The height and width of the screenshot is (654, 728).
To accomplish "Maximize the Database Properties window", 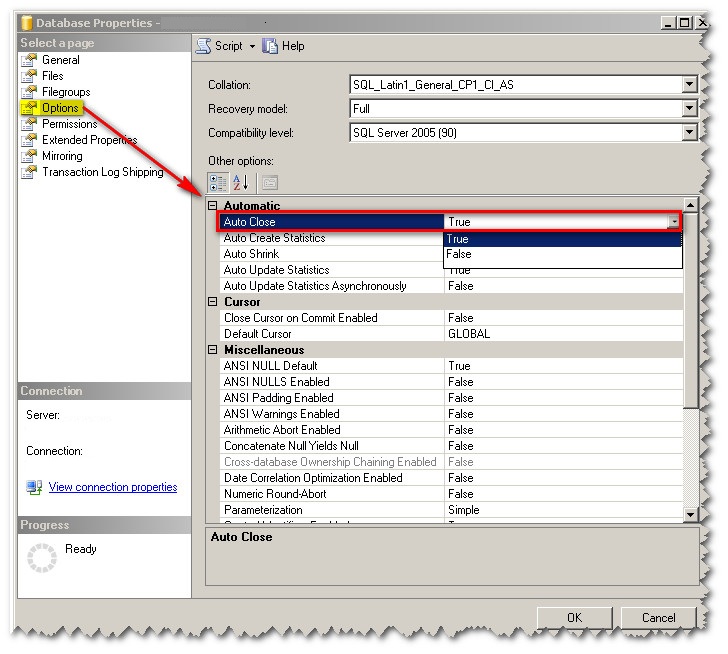I will (684, 23).
